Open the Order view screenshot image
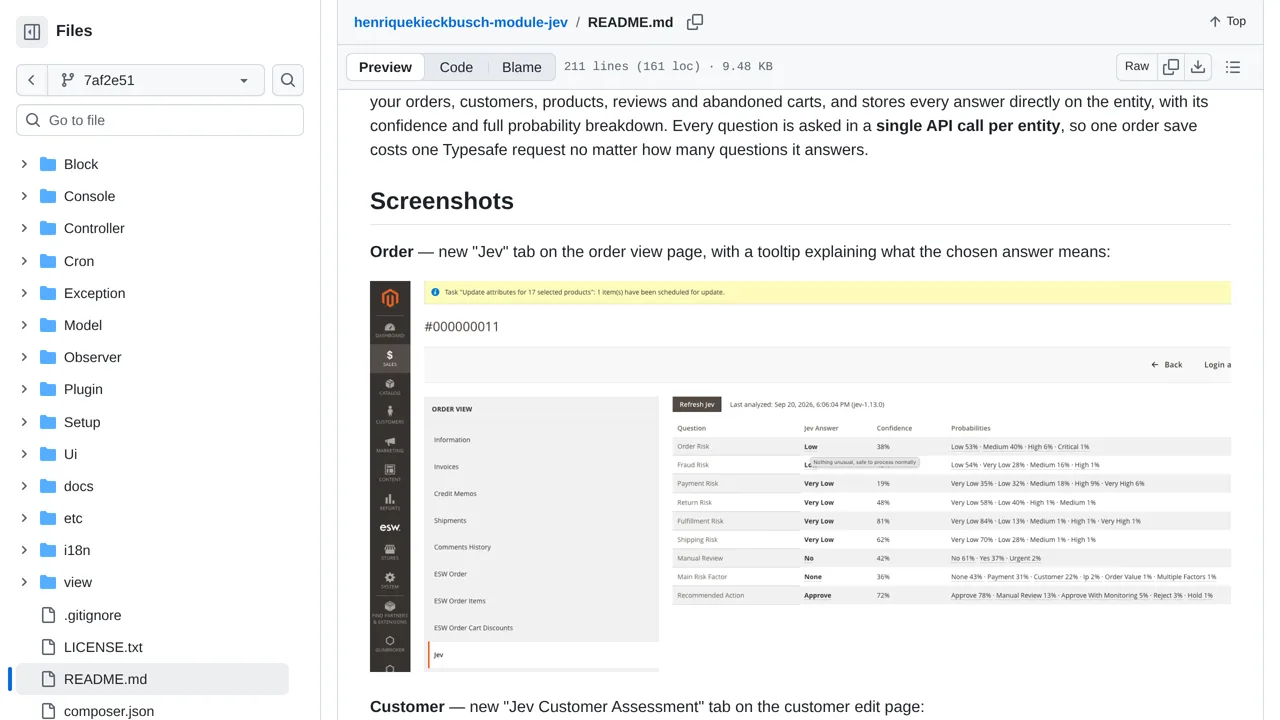This screenshot has width=1280, height=720. tap(800, 476)
